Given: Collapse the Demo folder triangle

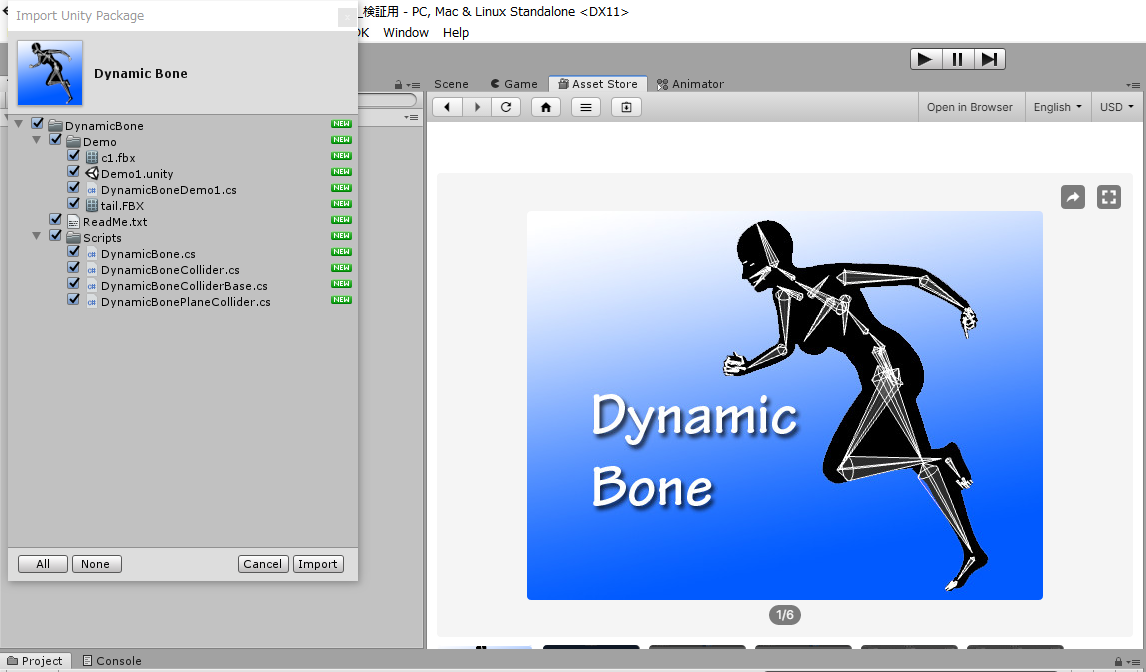Looking at the screenshot, I should 37,140.
